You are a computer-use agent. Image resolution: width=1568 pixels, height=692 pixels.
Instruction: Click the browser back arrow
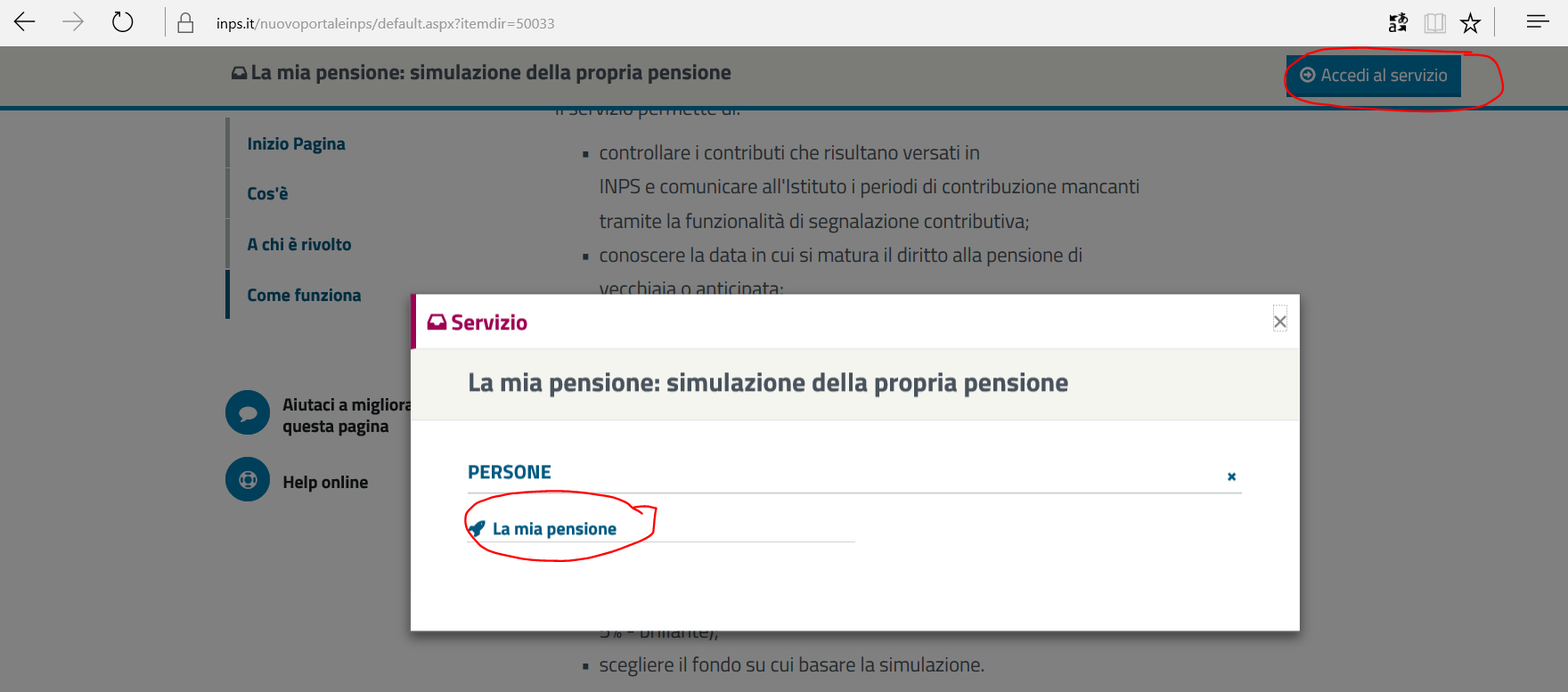click(x=25, y=22)
